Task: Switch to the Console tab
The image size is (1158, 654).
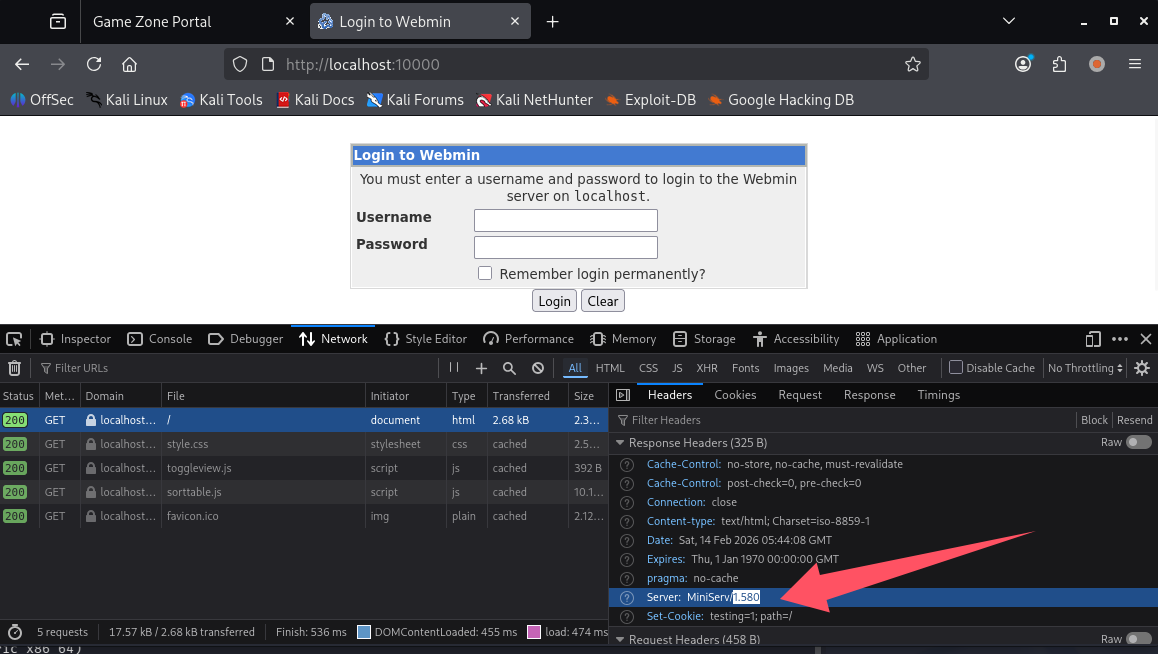Action: tap(159, 339)
